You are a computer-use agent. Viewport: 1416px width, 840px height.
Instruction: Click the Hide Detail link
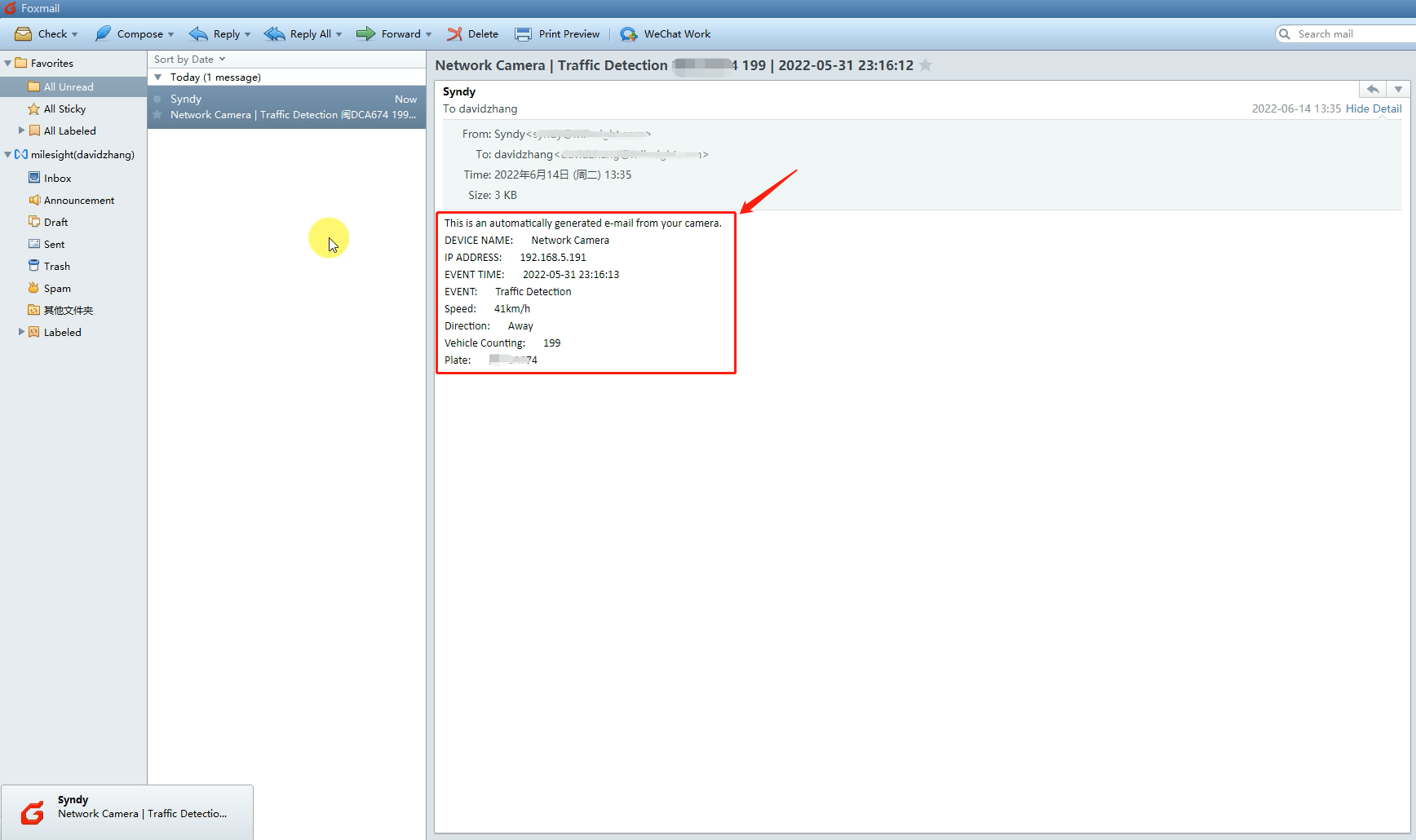(1374, 109)
